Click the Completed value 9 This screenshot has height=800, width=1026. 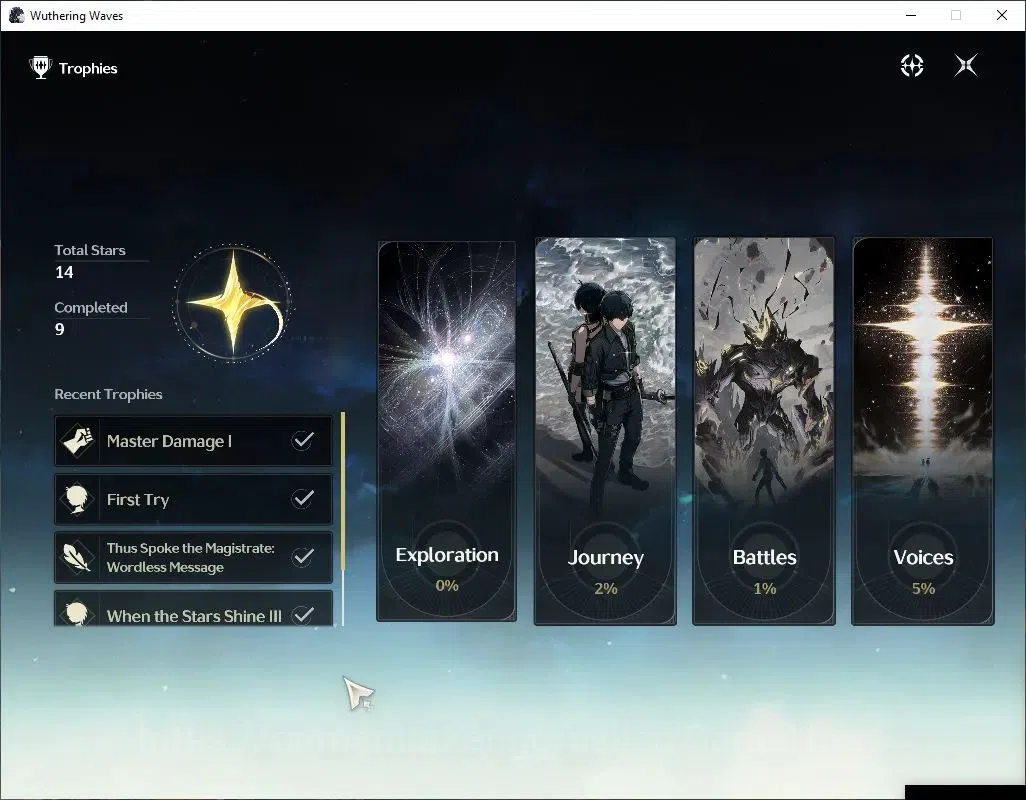[60, 329]
